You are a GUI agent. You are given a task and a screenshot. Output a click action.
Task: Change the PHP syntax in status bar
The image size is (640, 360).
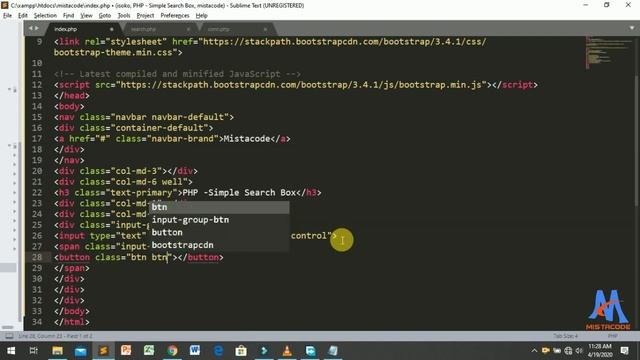point(612,336)
